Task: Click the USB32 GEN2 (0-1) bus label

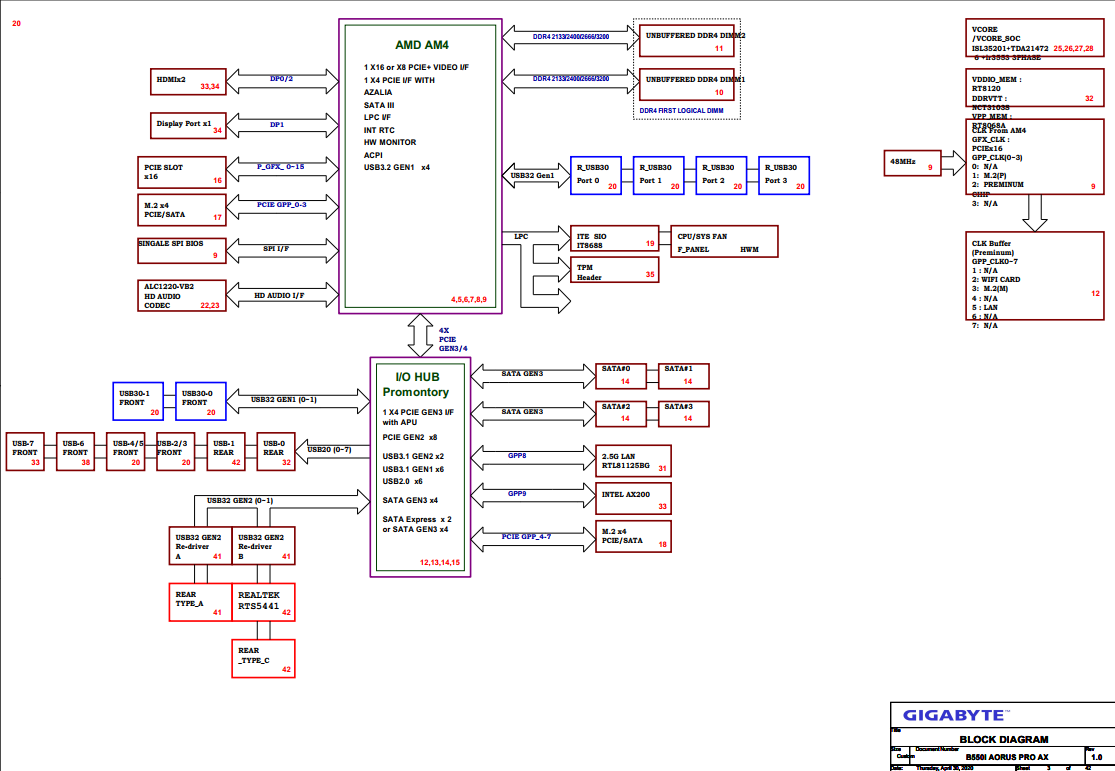Action: (x=240, y=500)
